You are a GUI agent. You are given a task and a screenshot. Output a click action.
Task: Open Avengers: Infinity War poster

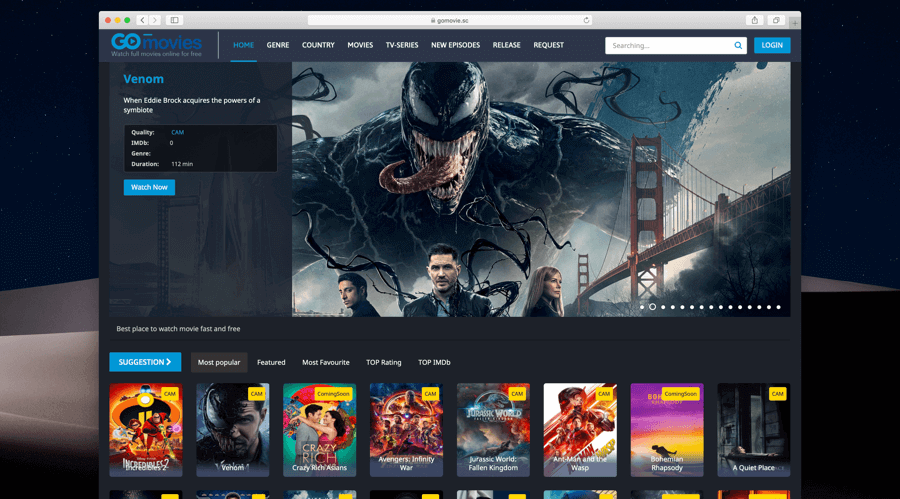click(406, 430)
